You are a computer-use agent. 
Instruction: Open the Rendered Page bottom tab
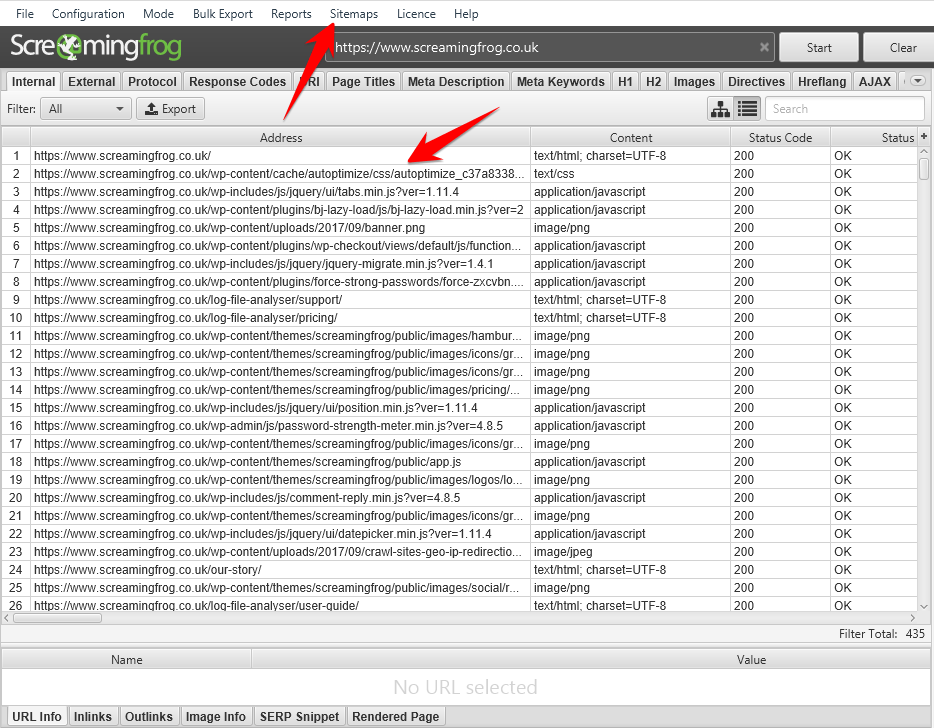[396, 716]
